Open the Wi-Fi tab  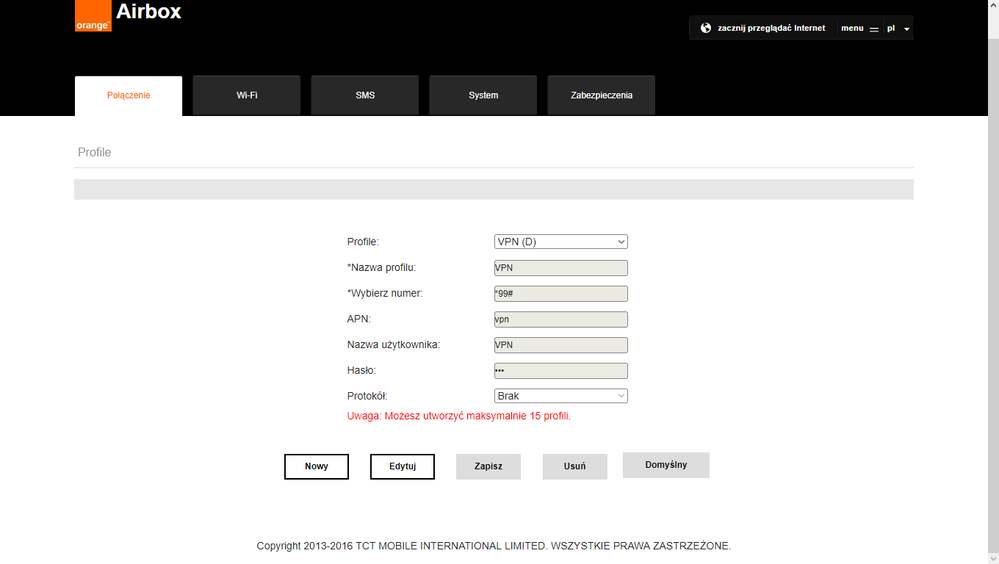coord(247,96)
